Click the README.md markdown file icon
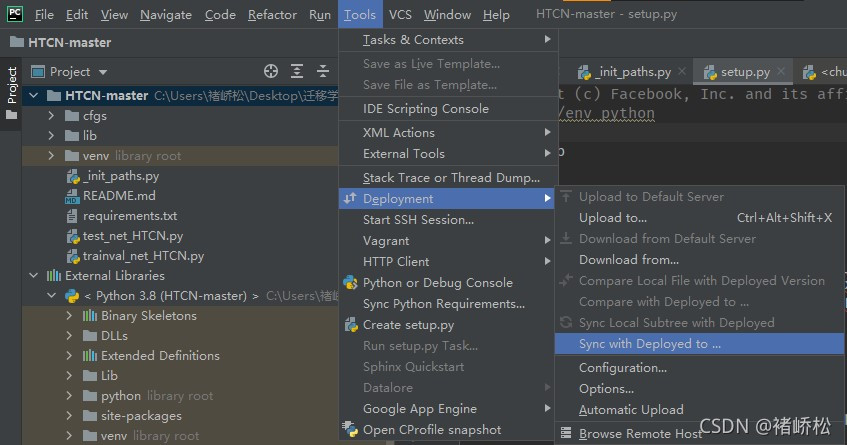847x445 pixels. [72, 196]
